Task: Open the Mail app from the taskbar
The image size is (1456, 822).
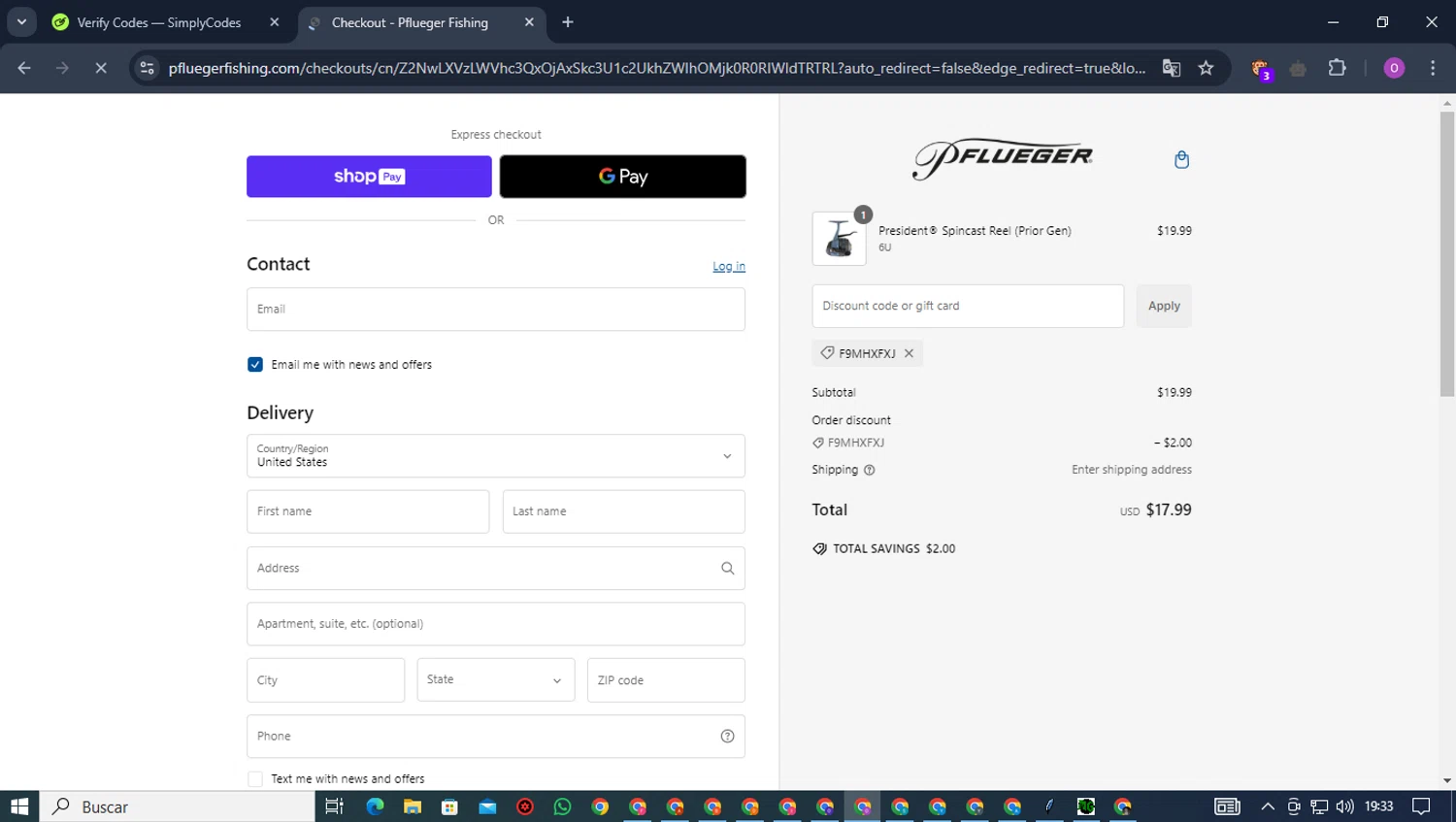Action: coord(487,806)
